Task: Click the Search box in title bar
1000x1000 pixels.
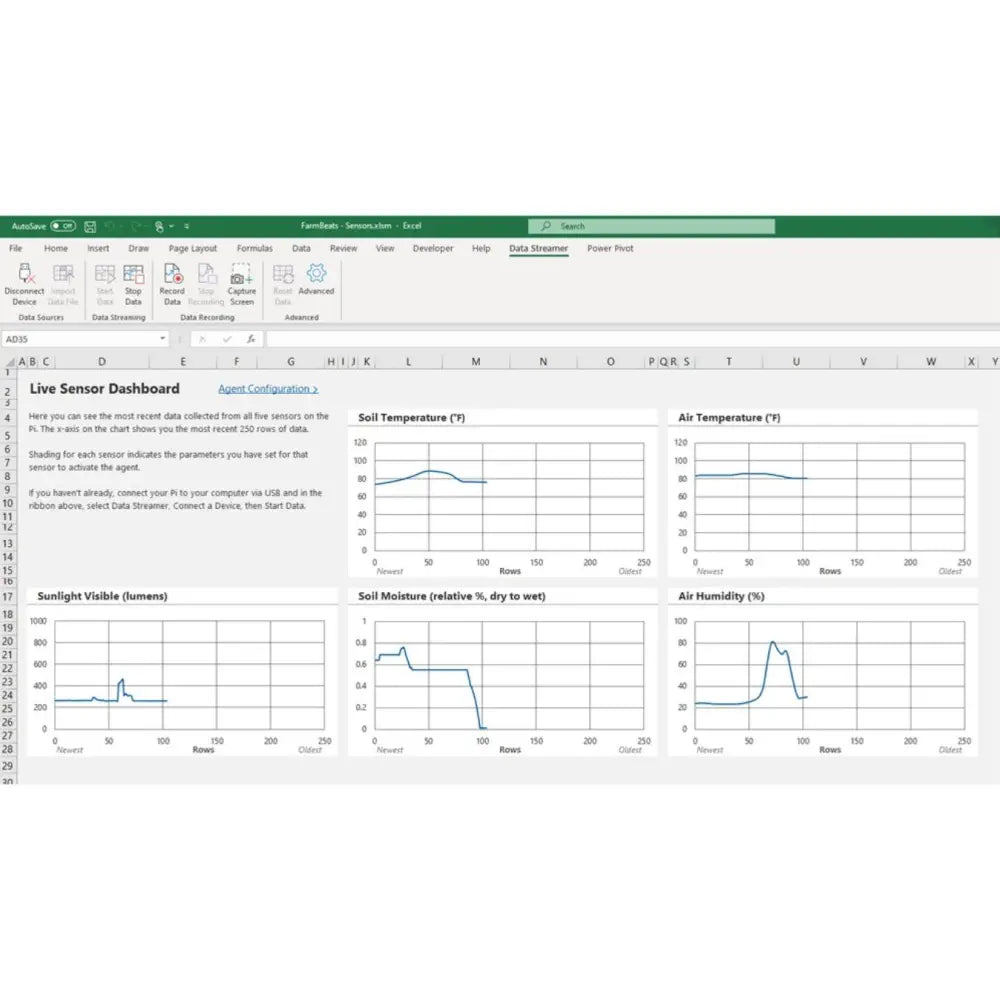Action: pyautogui.click(x=651, y=227)
